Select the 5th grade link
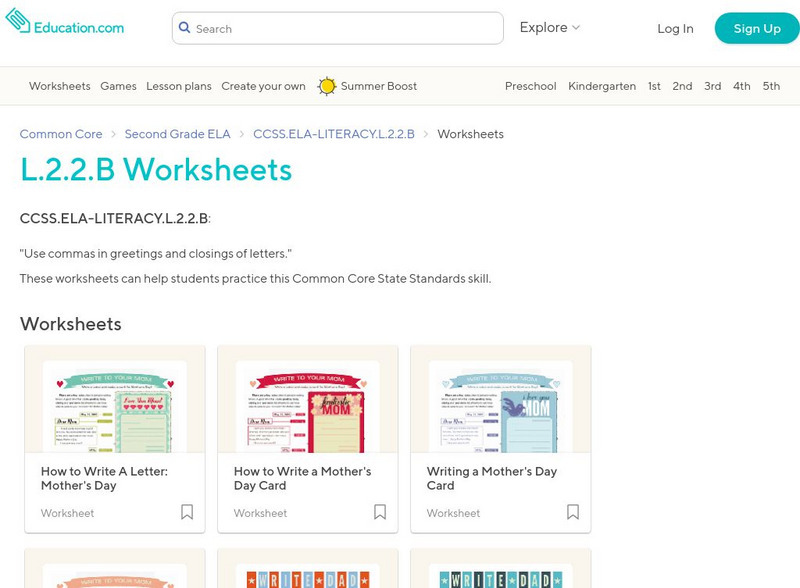Image resolution: width=800 pixels, height=588 pixels. [x=771, y=86]
